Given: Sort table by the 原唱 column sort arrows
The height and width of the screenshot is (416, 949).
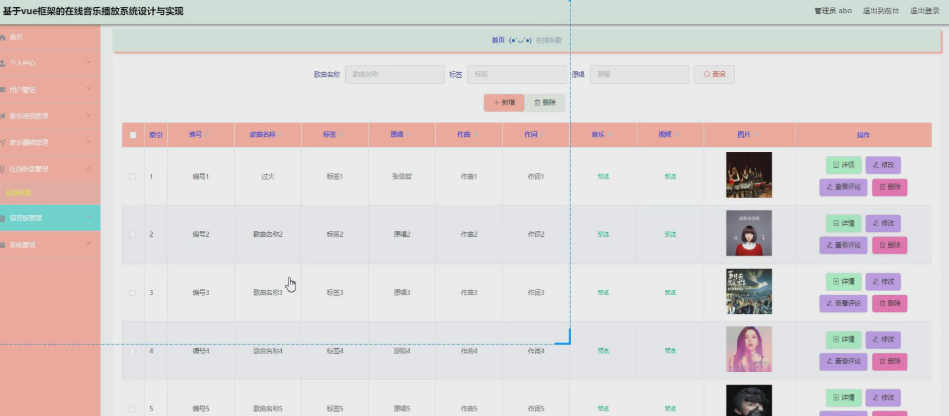Looking at the screenshot, I should [x=409, y=135].
